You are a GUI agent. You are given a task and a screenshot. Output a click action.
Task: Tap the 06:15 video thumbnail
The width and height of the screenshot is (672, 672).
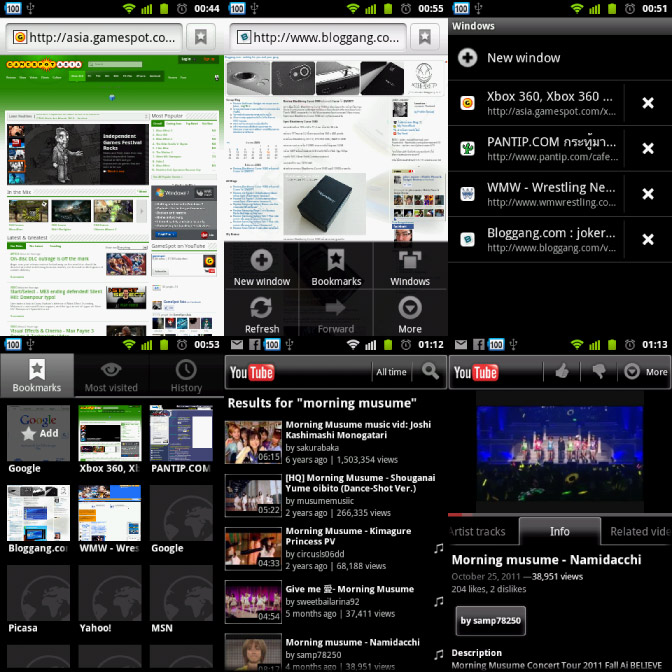(253, 442)
